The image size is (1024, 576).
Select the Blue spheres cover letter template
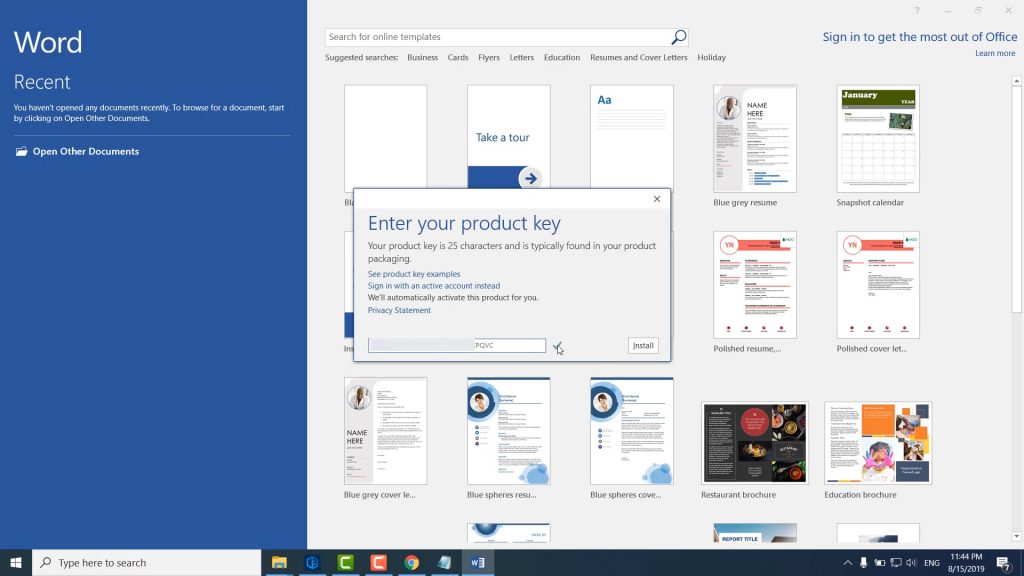[632, 431]
